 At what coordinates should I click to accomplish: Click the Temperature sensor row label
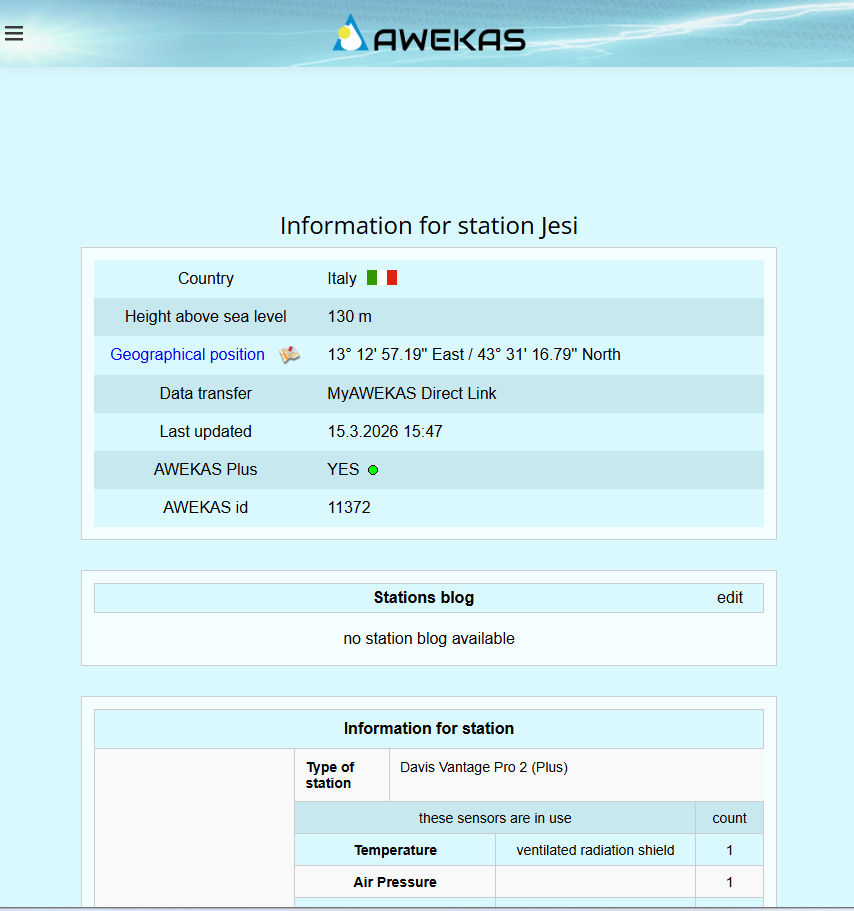coord(395,850)
